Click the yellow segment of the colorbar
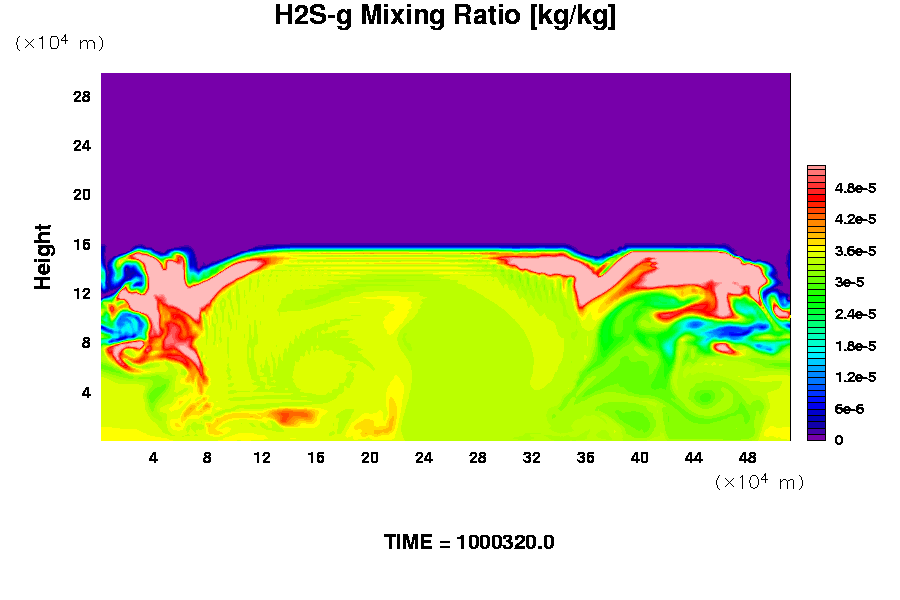900x600 pixels. (x=816, y=249)
